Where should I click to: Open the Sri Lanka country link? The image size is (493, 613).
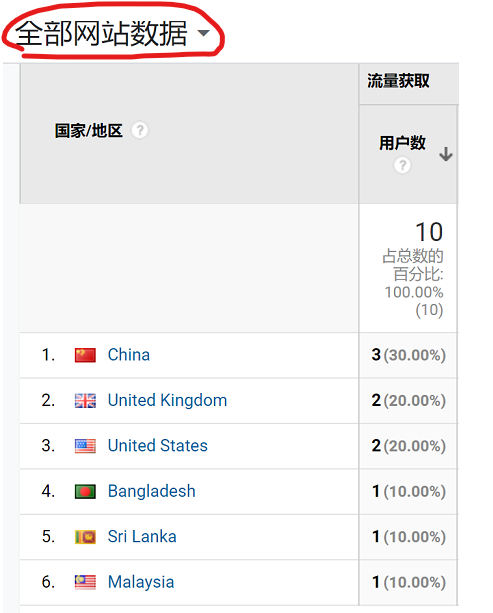pos(142,537)
